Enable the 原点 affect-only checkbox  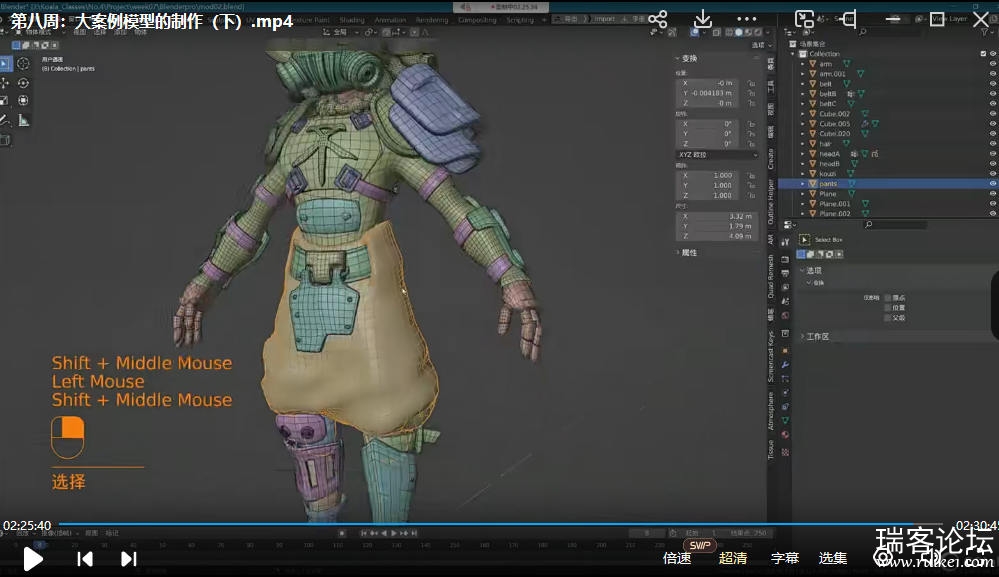(x=888, y=297)
